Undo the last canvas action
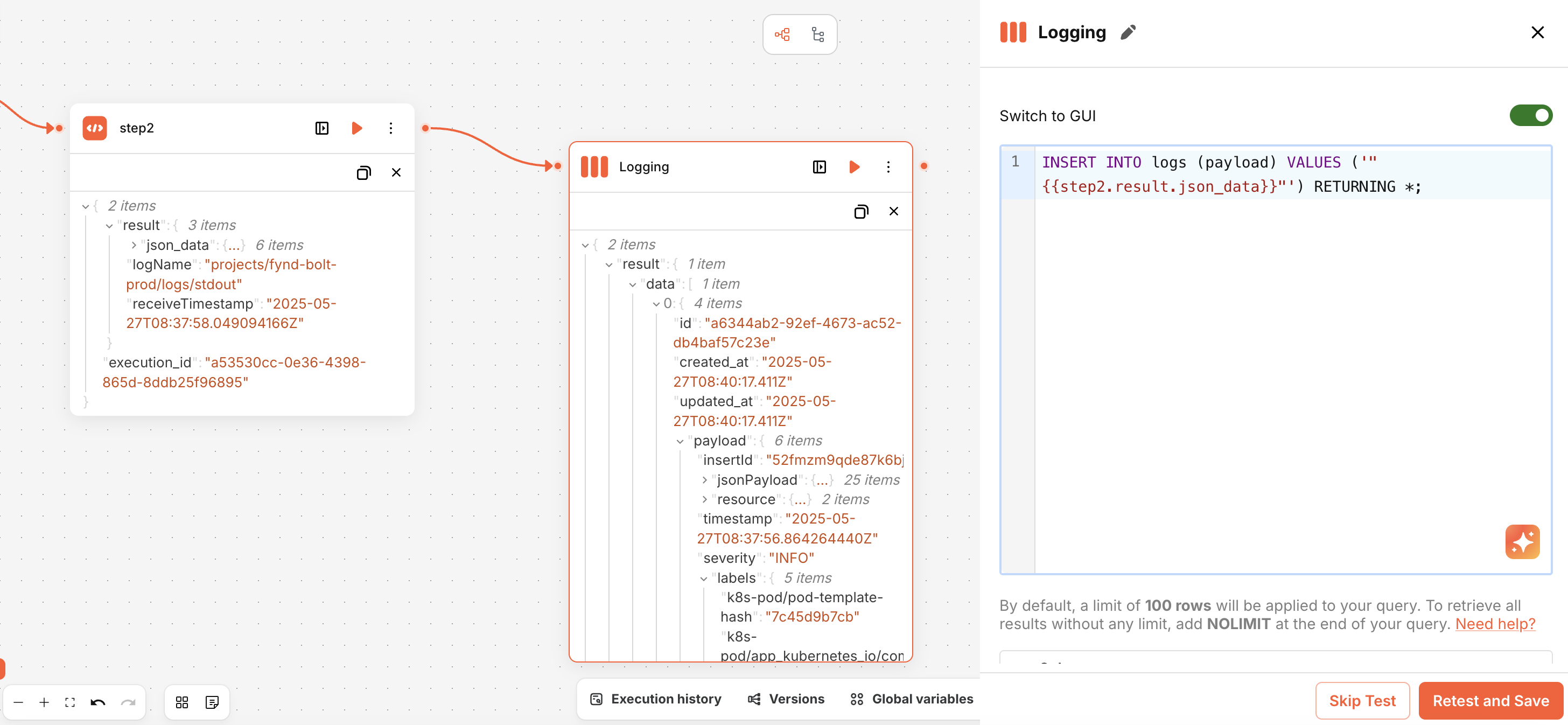 point(98,702)
